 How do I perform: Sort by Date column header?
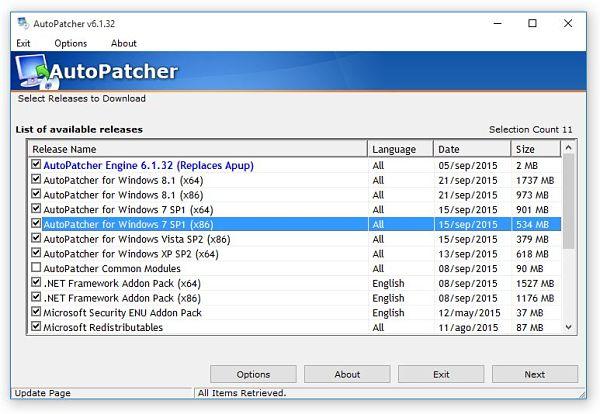472,149
